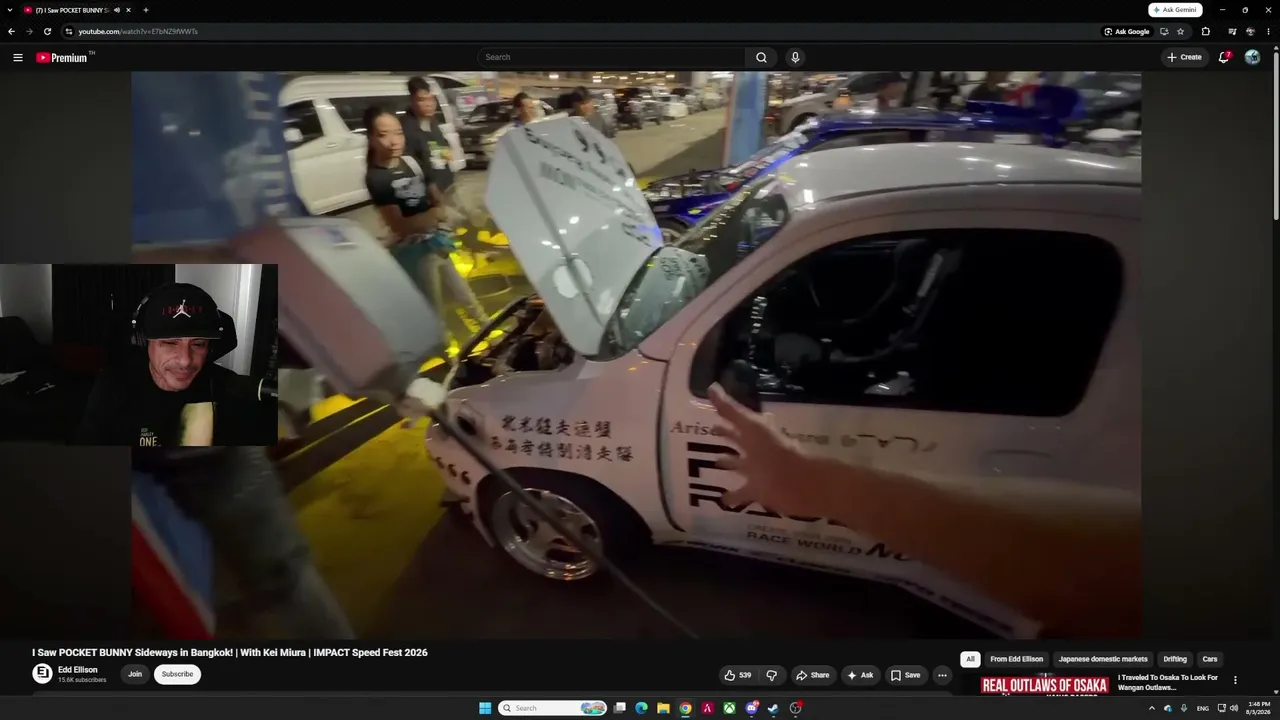Dislike the video with thumbs down
1280x720 pixels.
point(771,675)
